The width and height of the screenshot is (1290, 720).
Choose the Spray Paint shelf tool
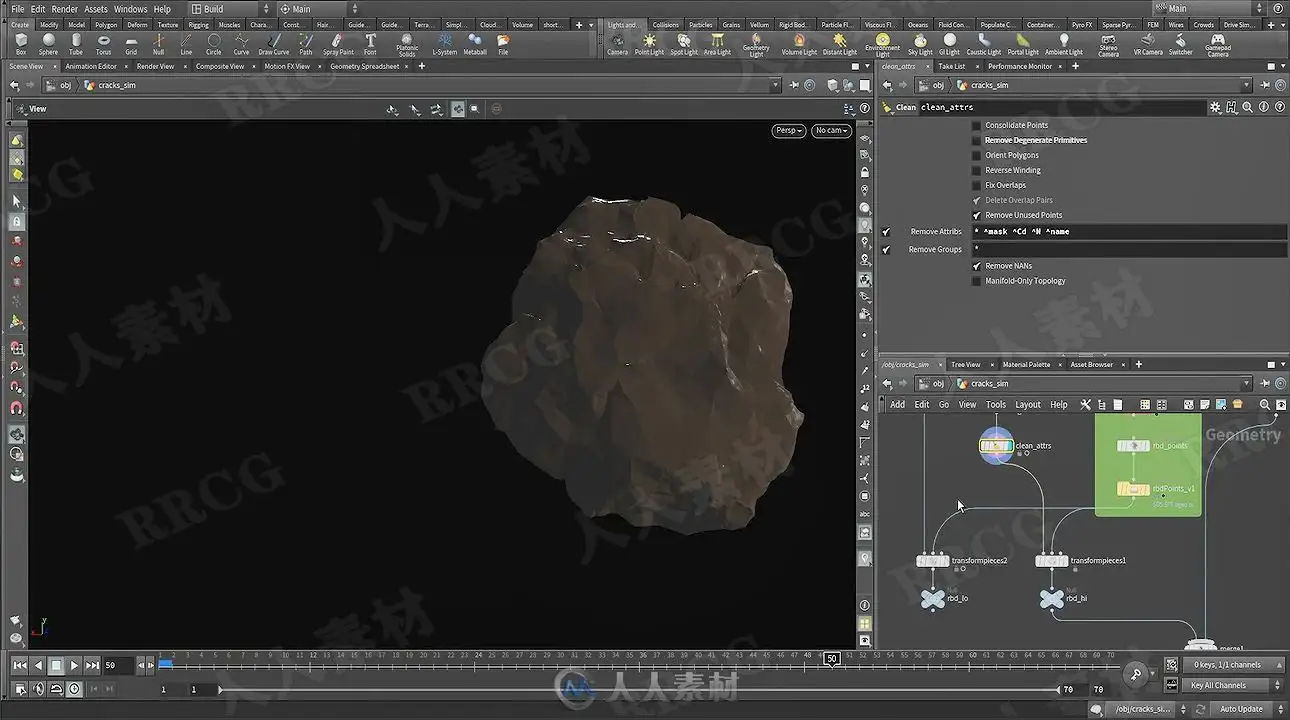click(x=338, y=44)
